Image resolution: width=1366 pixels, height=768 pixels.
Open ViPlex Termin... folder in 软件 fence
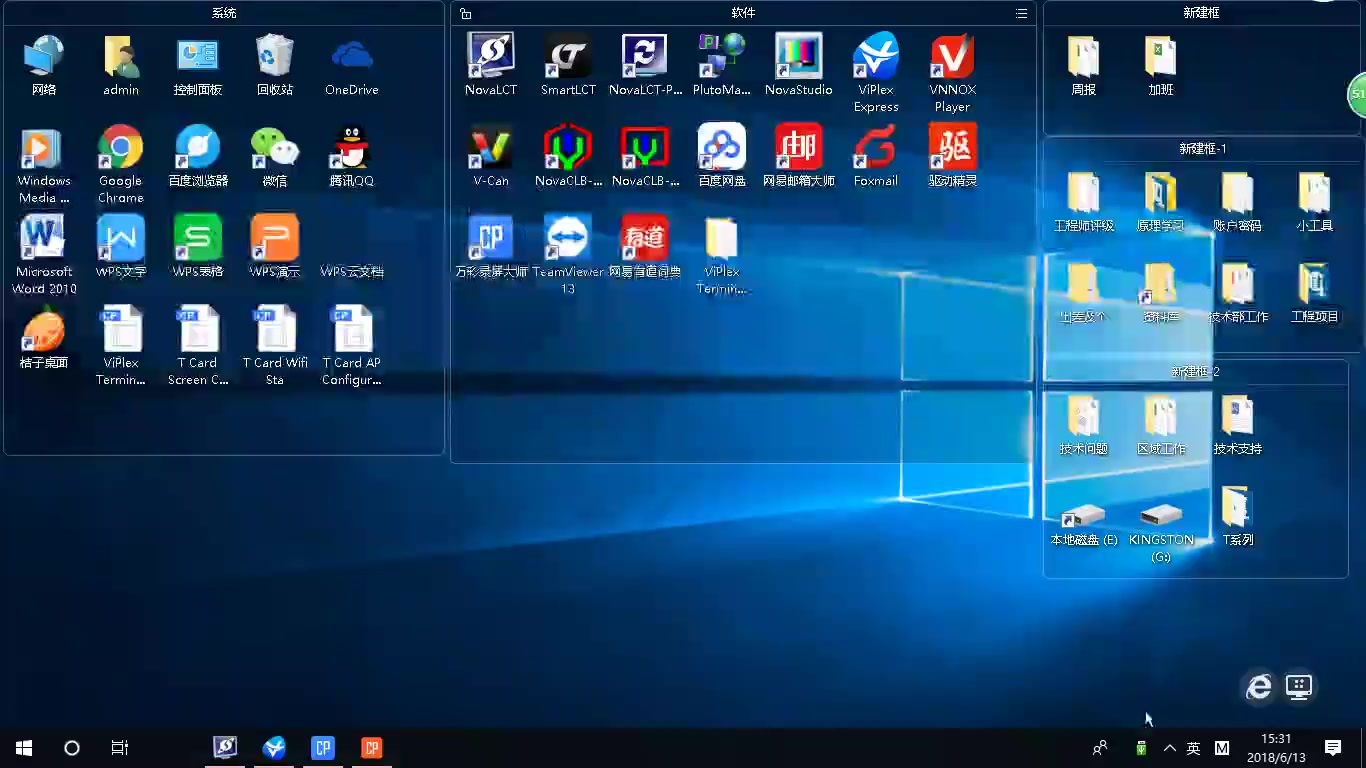coord(722,254)
